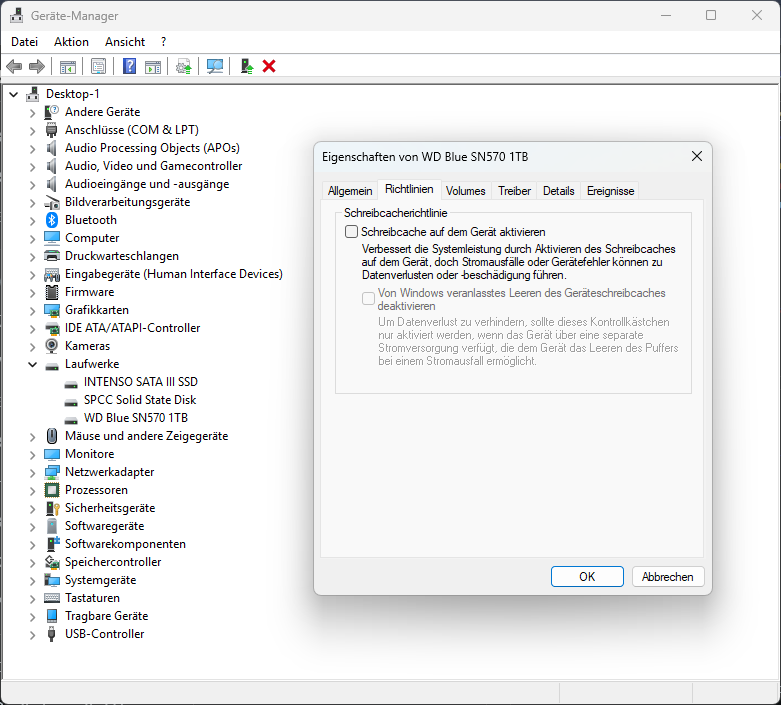Expand the Tragbare Geräte category
This screenshot has height=705, width=781.
coord(32,616)
